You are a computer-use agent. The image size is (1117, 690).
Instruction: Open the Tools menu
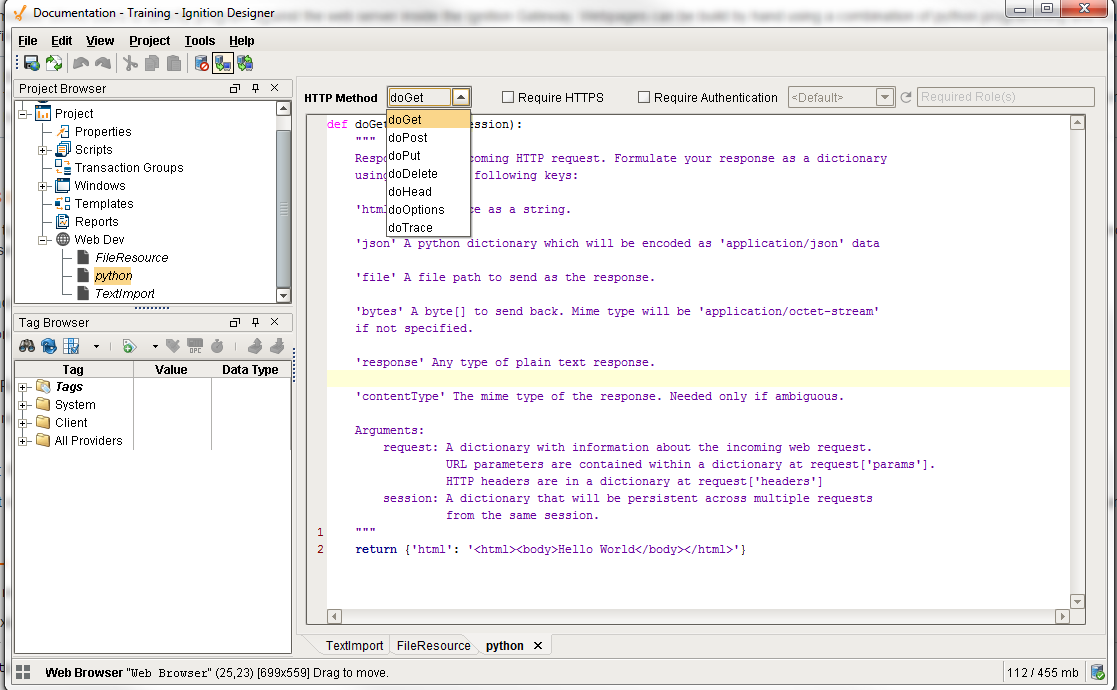click(x=199, y=41)
